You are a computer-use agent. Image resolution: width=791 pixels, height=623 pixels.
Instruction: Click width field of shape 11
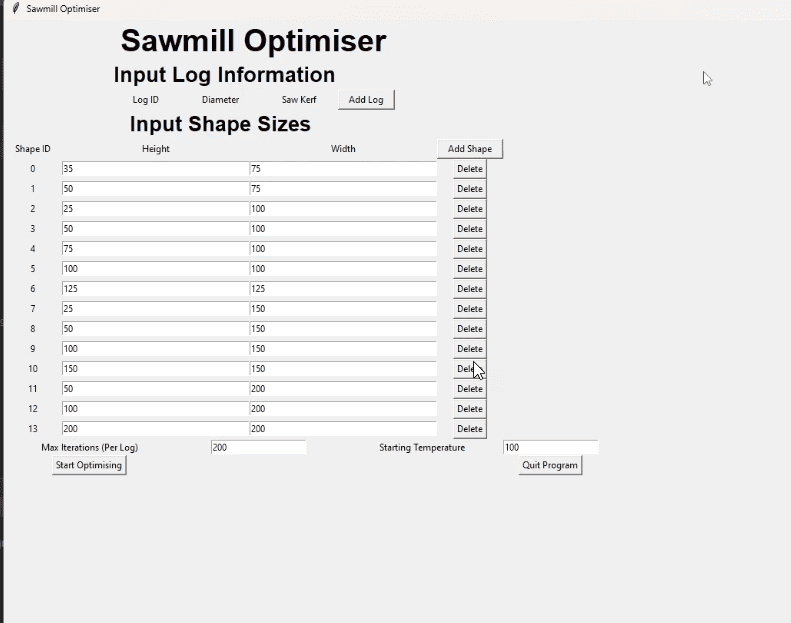[343, 389]
